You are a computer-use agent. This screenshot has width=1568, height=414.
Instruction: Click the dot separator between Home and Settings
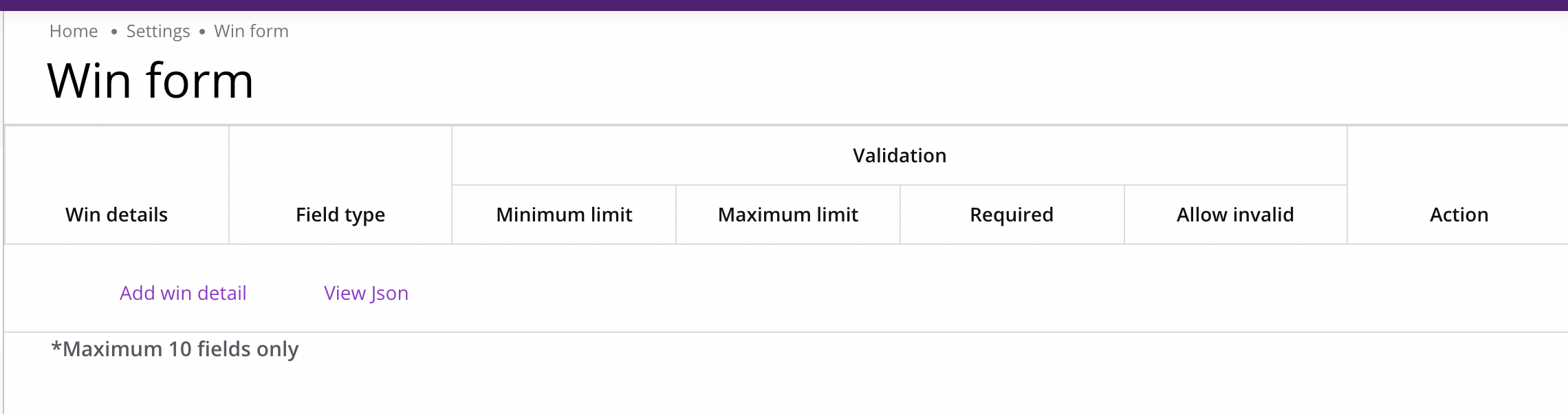click(113, 32)
